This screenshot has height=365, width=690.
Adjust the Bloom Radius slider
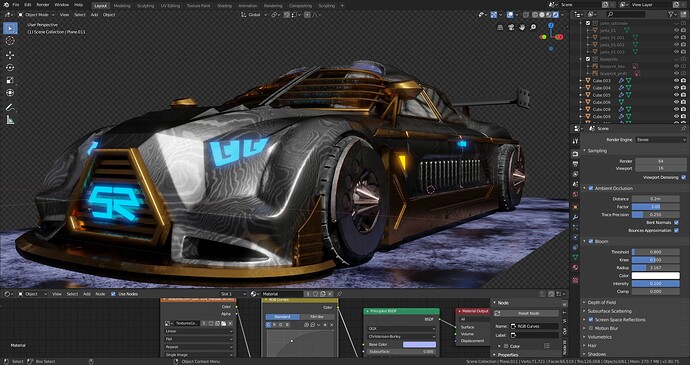656,268
